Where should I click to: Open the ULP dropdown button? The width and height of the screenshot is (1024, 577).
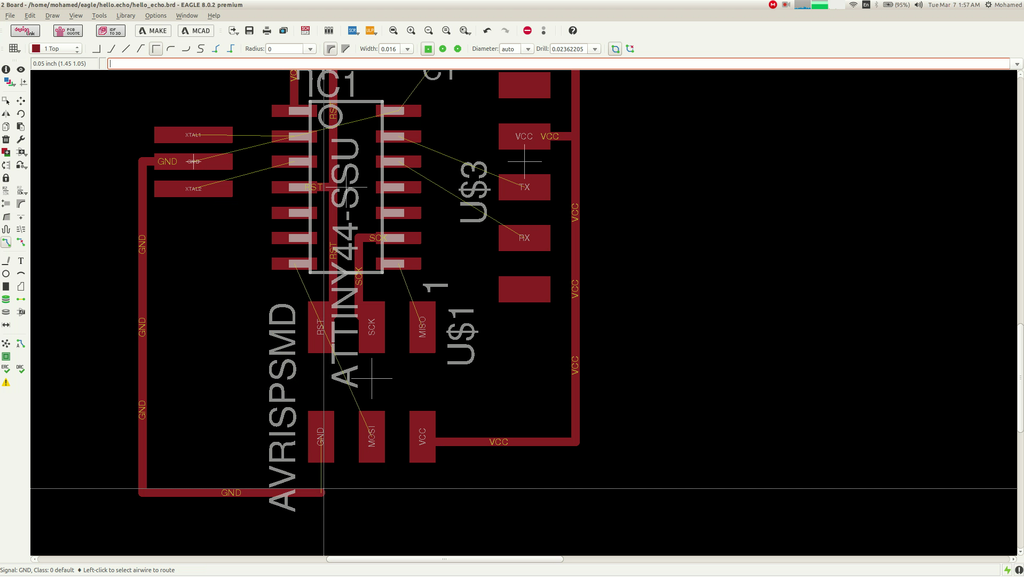pos(370,31)
